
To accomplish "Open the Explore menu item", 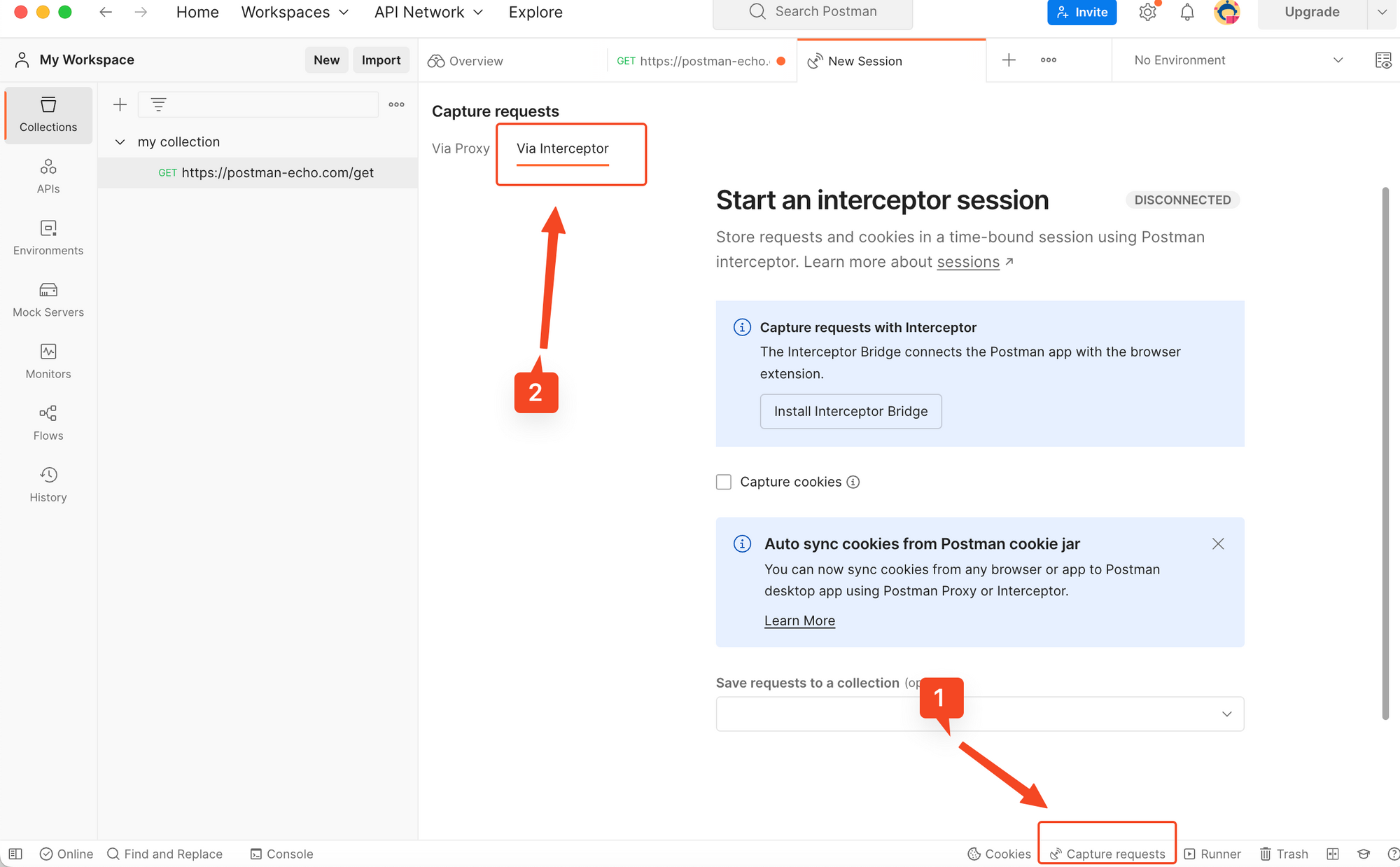I will pyautogui.click(x=535, y=12).
